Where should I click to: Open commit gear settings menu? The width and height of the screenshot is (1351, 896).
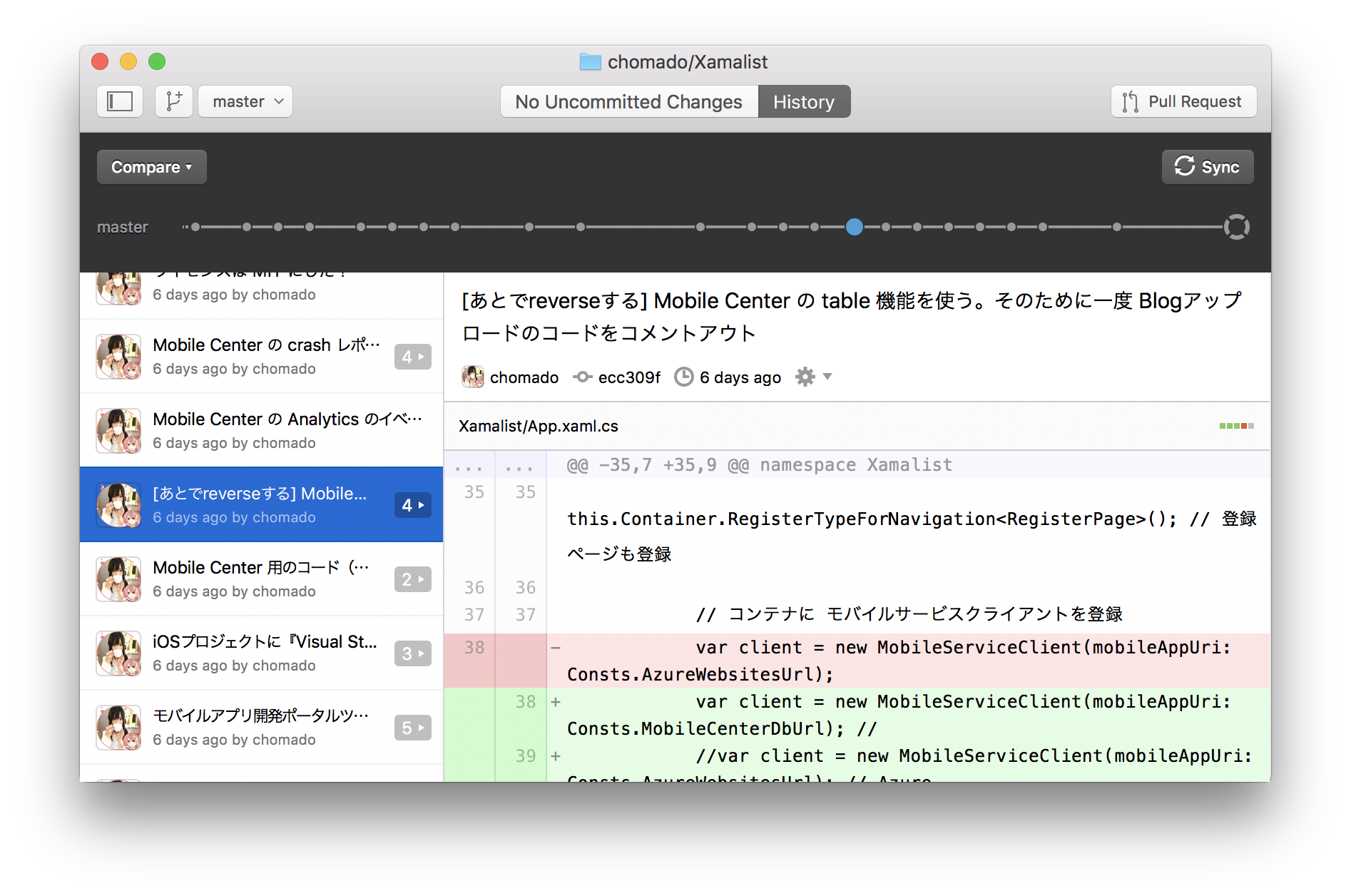[805, 377]
